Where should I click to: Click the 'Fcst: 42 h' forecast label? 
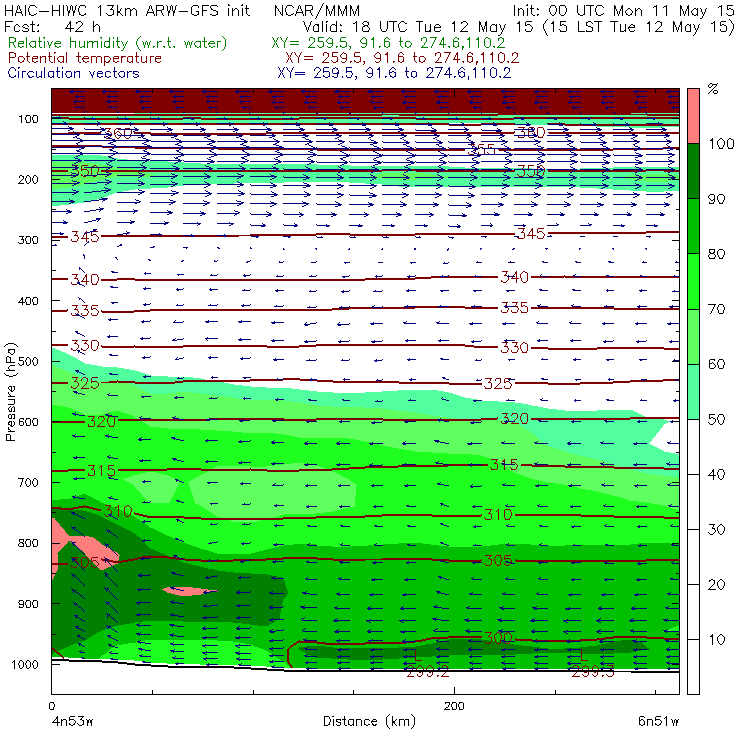click(52, 26)
